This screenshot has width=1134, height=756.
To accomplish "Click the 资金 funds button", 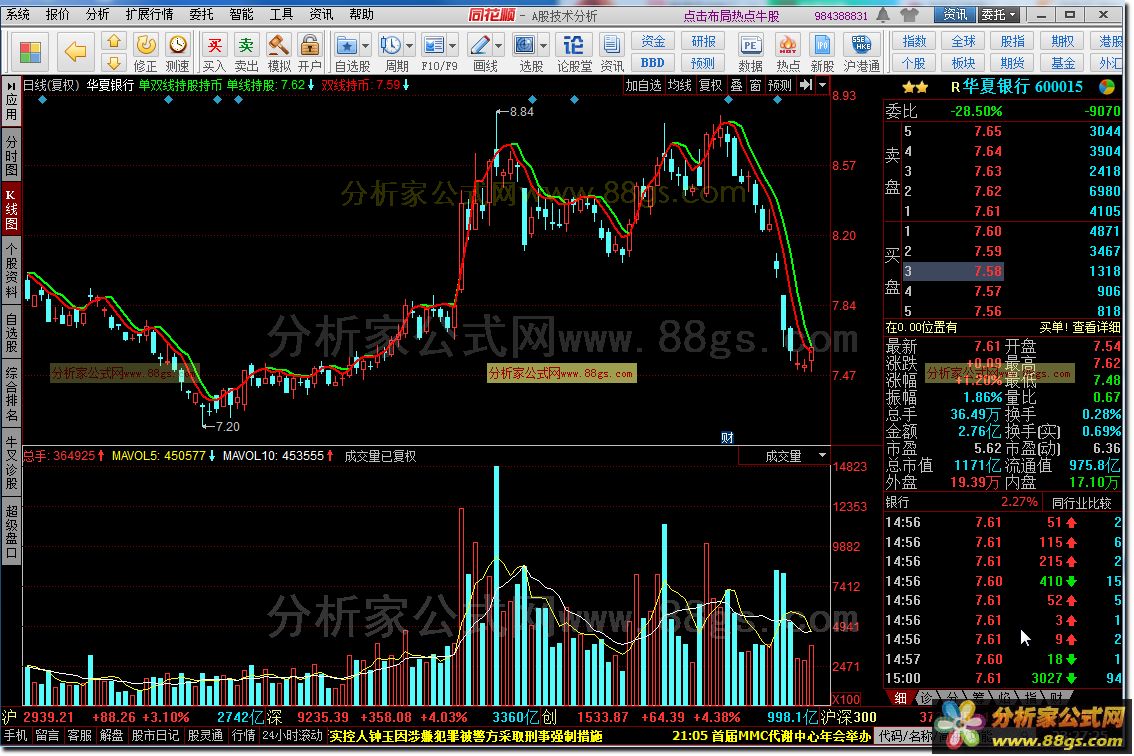I will coord(653,42).
